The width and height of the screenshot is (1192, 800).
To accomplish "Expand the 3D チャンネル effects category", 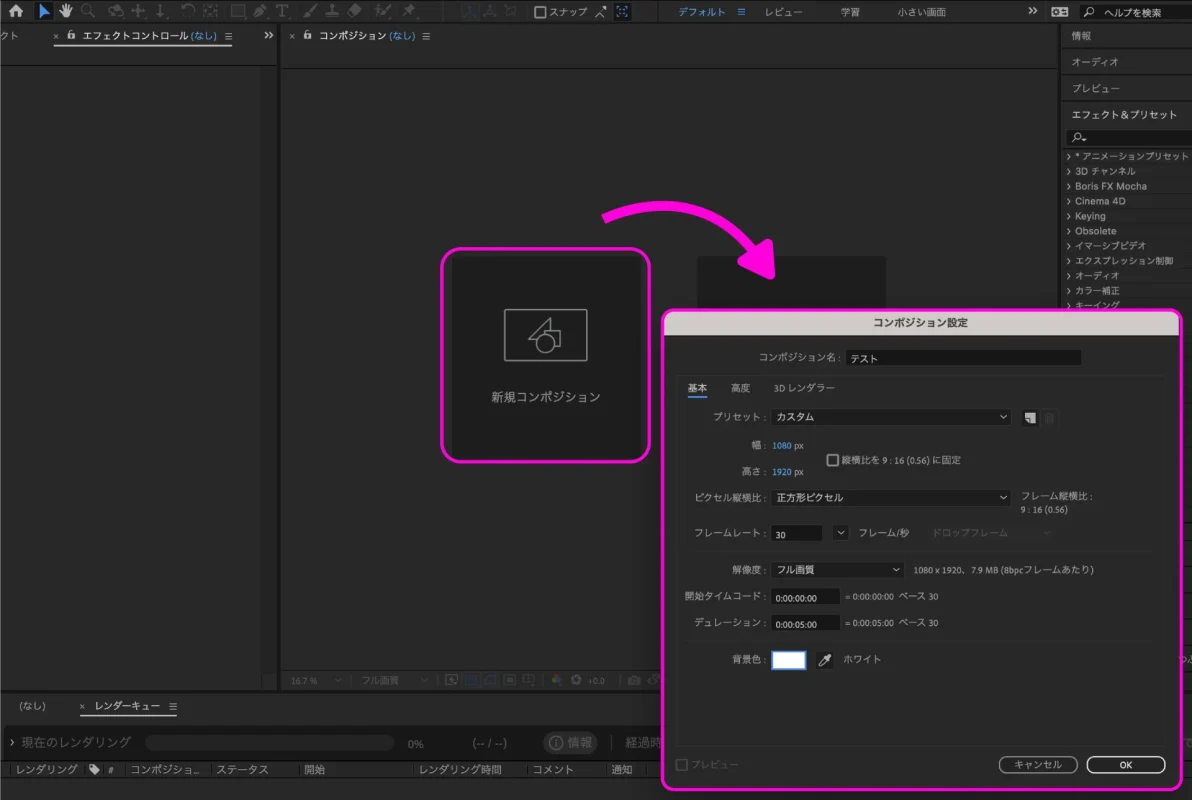I will [x=1069, y=171].
